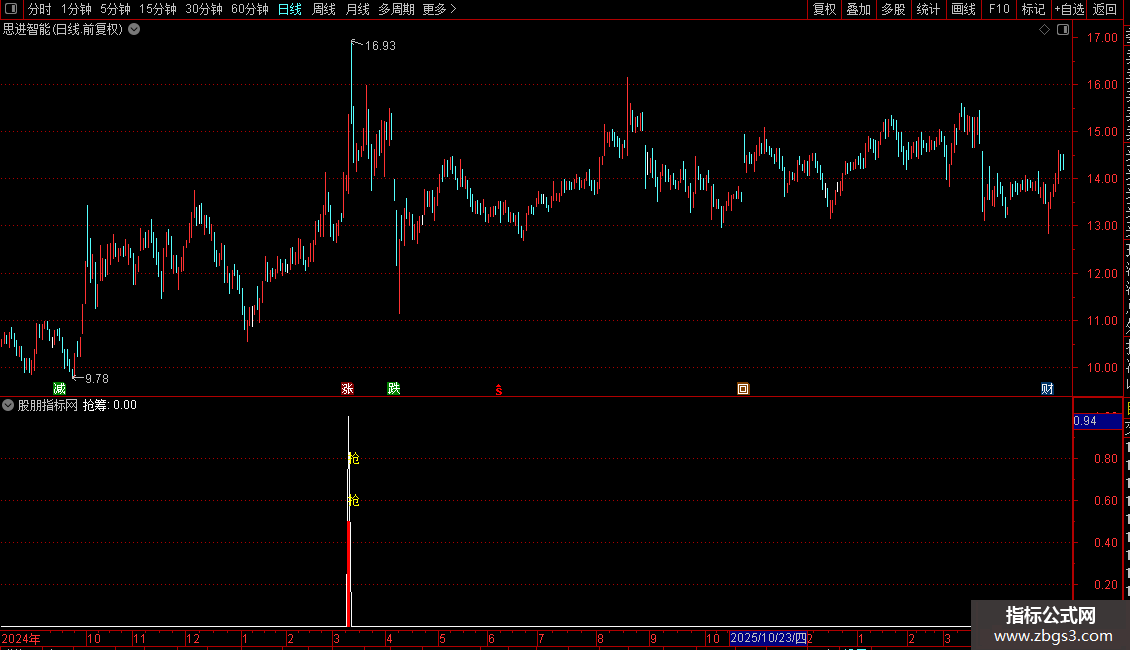Click the green 减 event marker
Screen dimensions: 1130x650
coord(60,389)
